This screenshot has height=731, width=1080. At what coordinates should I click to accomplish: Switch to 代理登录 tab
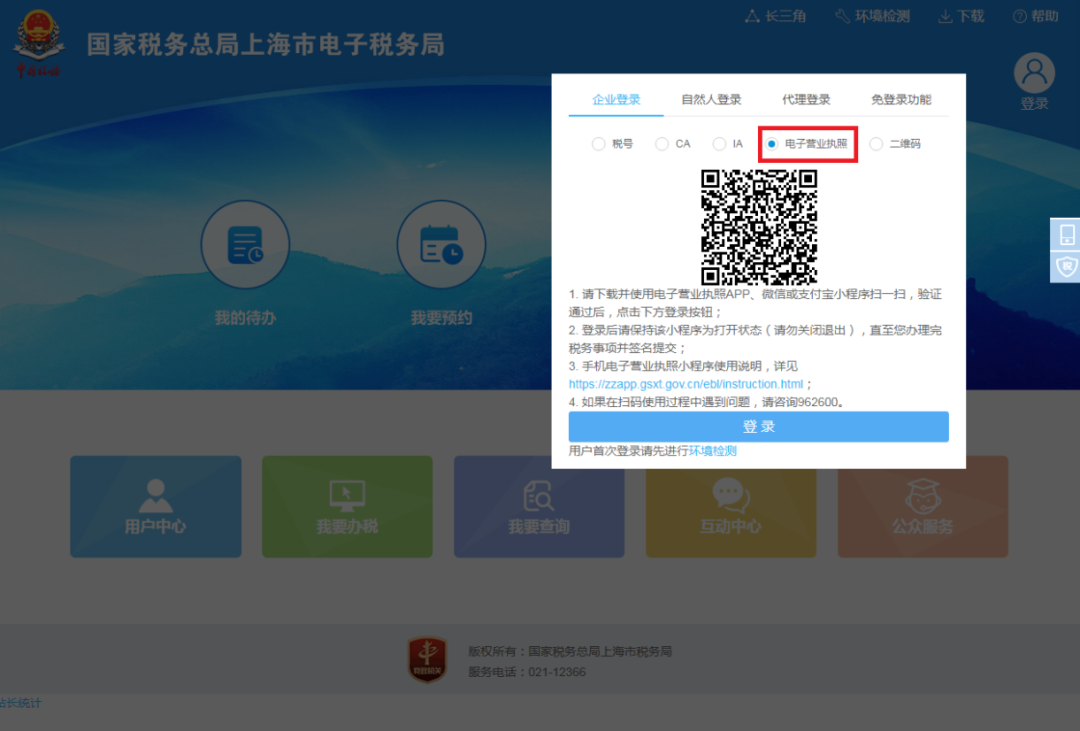pyautogui.click(x=806, y=99)
